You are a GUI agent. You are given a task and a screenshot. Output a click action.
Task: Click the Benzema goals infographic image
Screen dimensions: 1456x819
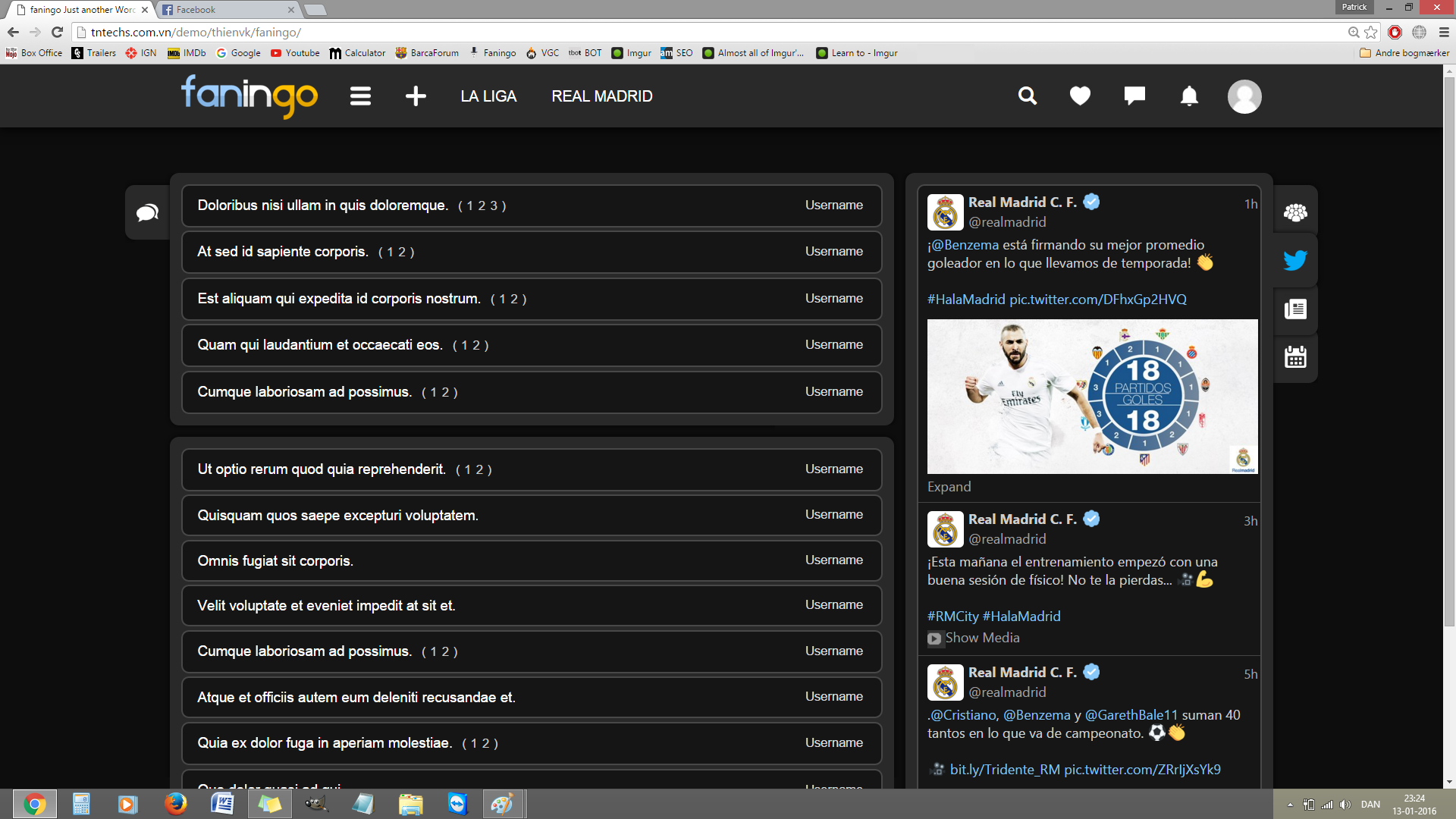1092,397
